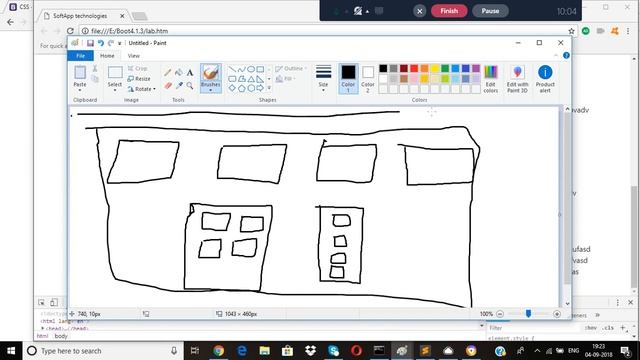Screen dimensions: 640x360
Task: Pick the green color swatch
Action: pos(445,68)
